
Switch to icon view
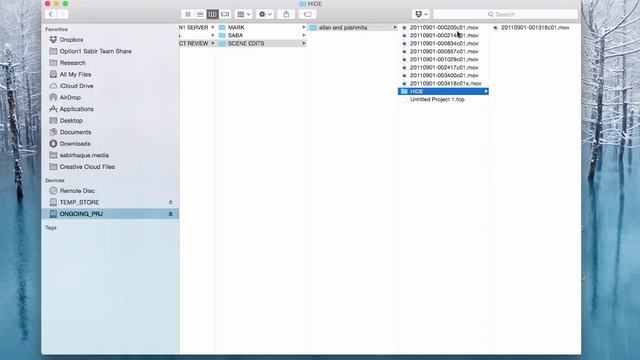[188, 14]
